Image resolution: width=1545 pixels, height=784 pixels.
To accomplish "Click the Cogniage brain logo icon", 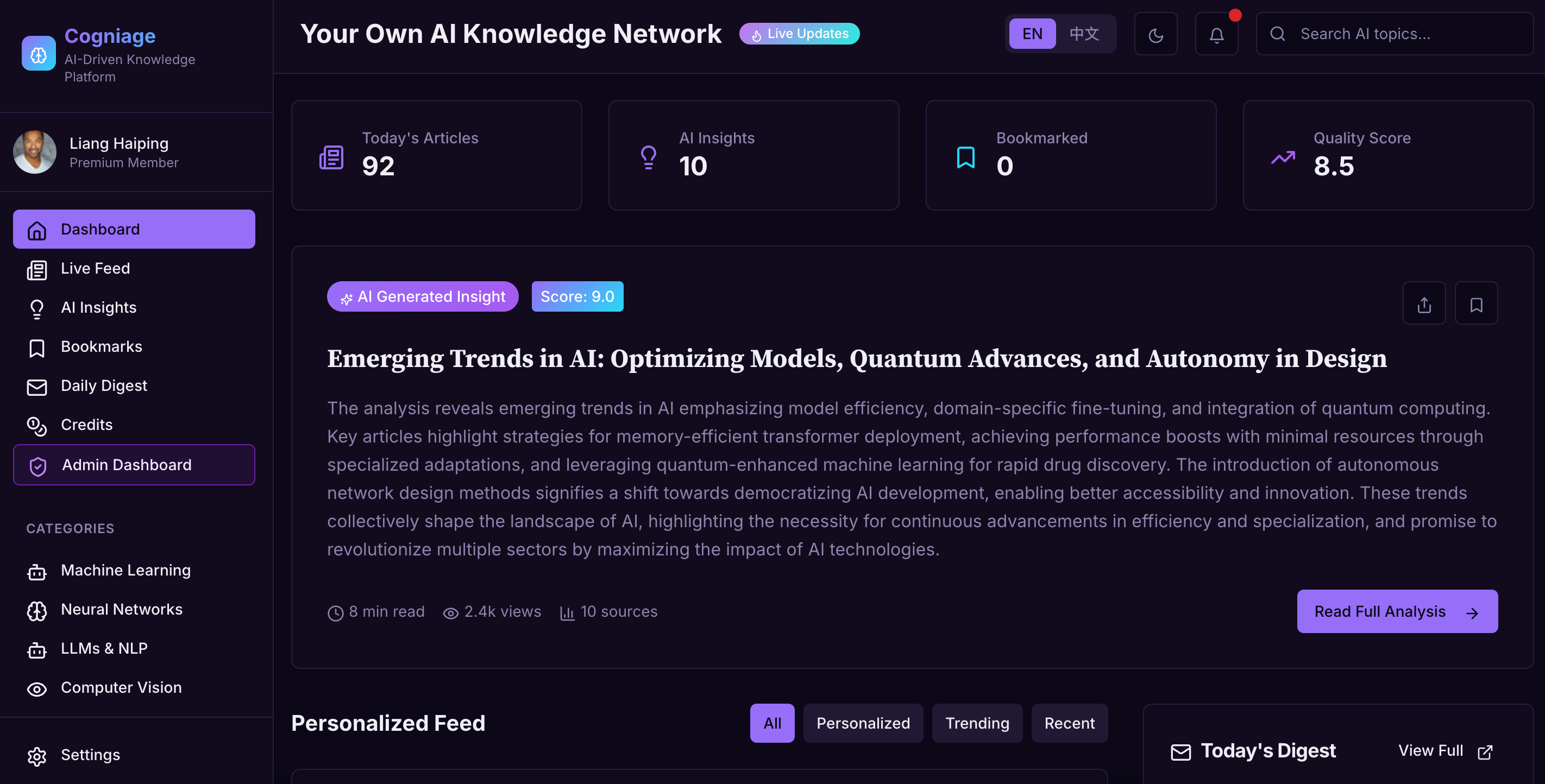I will pos(39,54).
